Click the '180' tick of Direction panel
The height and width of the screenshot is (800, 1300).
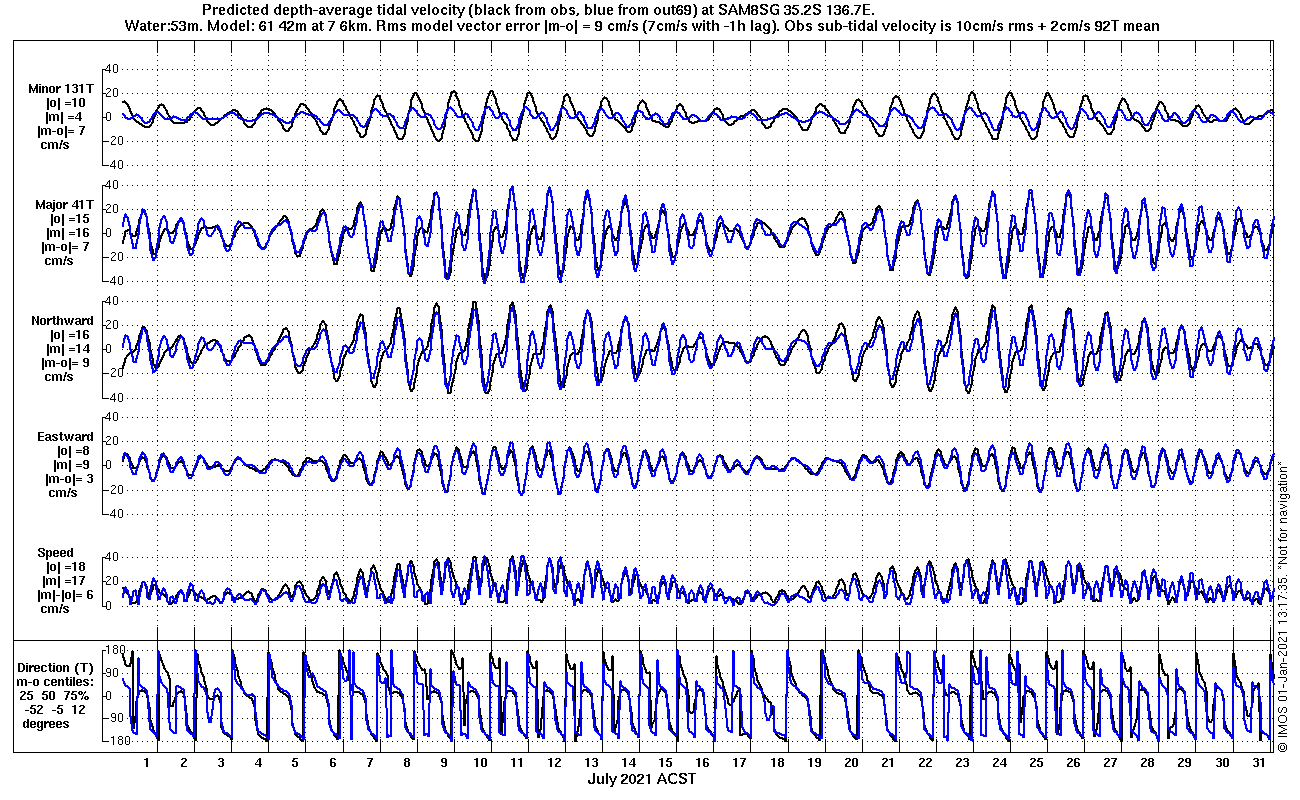pyautogui.click(x=113, y=651)
